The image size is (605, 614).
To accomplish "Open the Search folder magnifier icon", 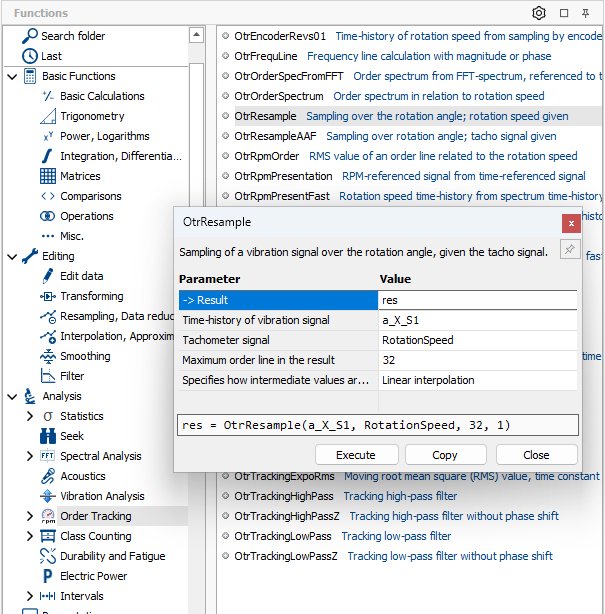I will (28, 36).
